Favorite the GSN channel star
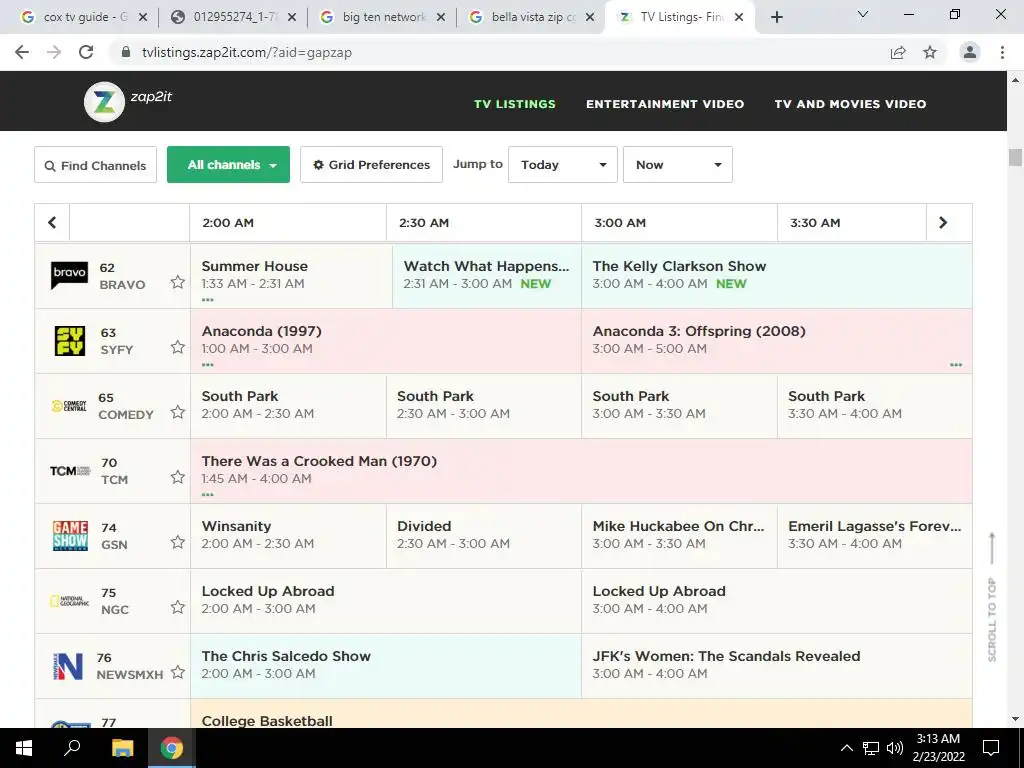This screenshot has height=768, width=1024. click(x=178, y=542)
